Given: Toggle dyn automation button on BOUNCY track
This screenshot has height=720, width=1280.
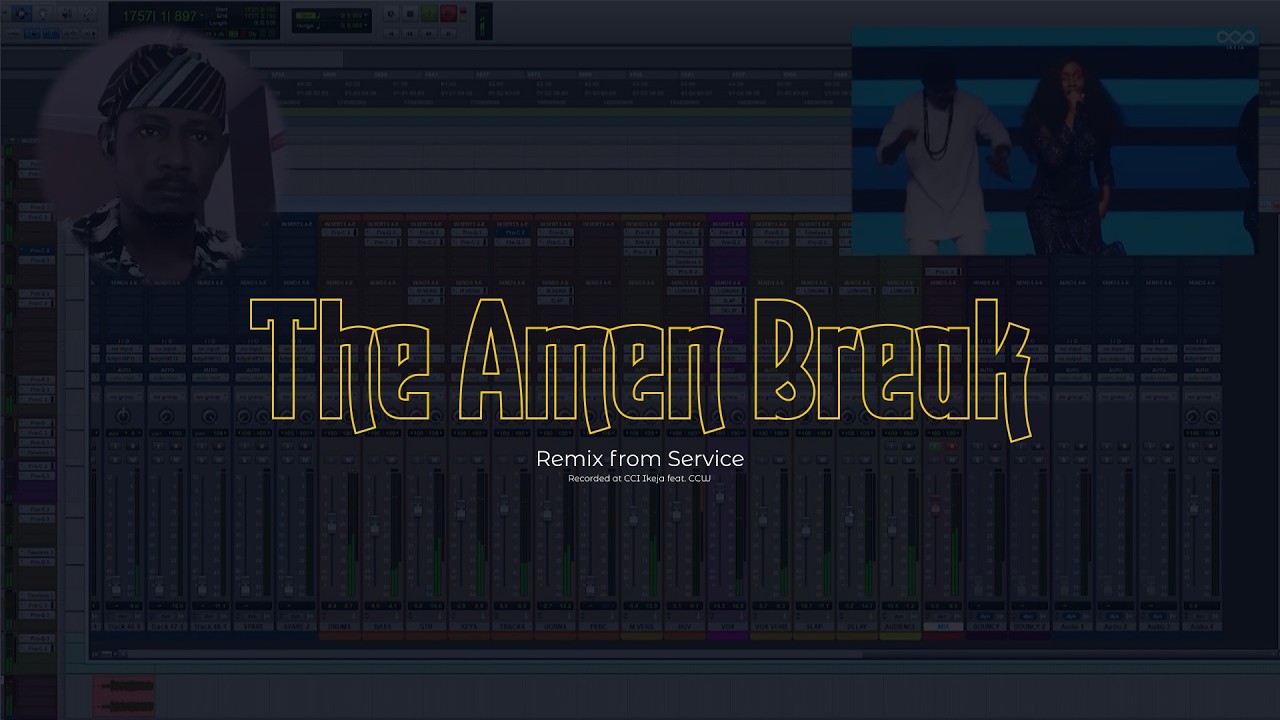Looking at the screenshot, I should coord(985,616).
